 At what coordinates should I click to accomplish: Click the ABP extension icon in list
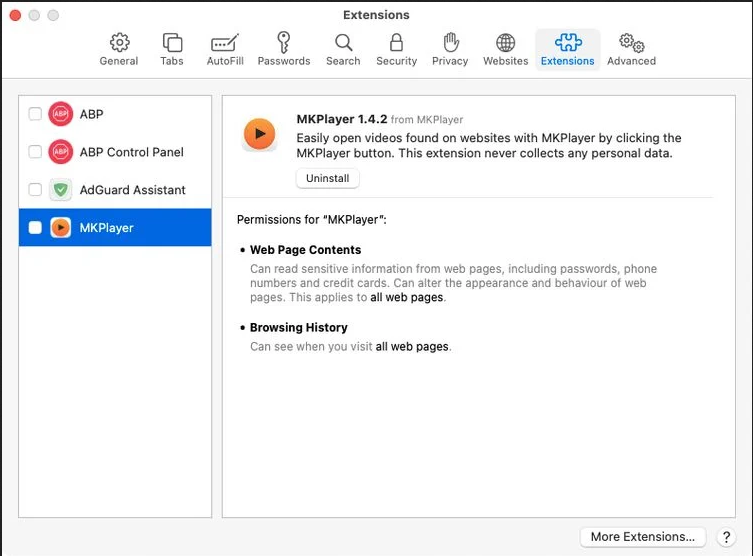pyautogui.click(x=61, y=114)
